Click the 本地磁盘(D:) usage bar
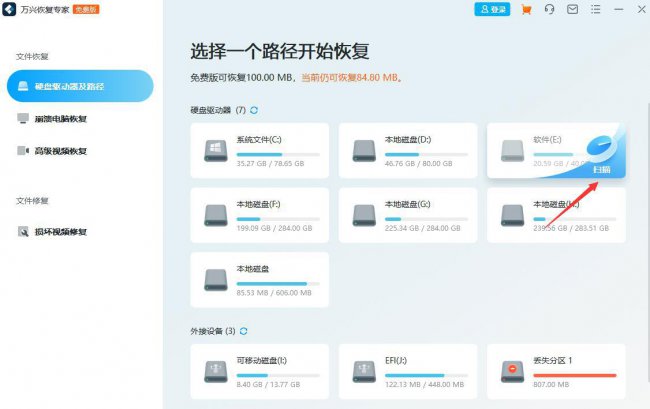Viewport: 650px width, 409px height. pos(427,155)
